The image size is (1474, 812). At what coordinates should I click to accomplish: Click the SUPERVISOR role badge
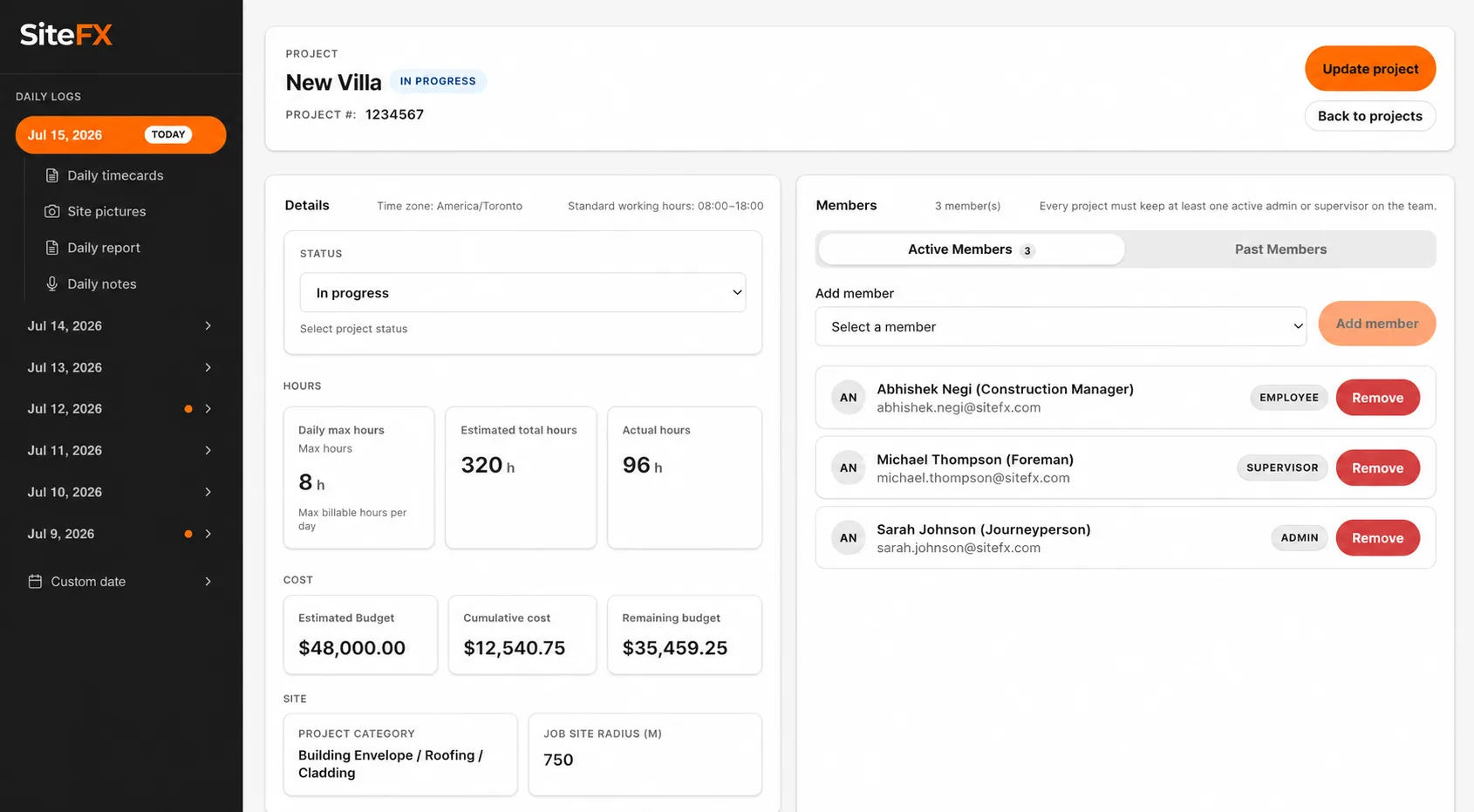[1282, 467]
